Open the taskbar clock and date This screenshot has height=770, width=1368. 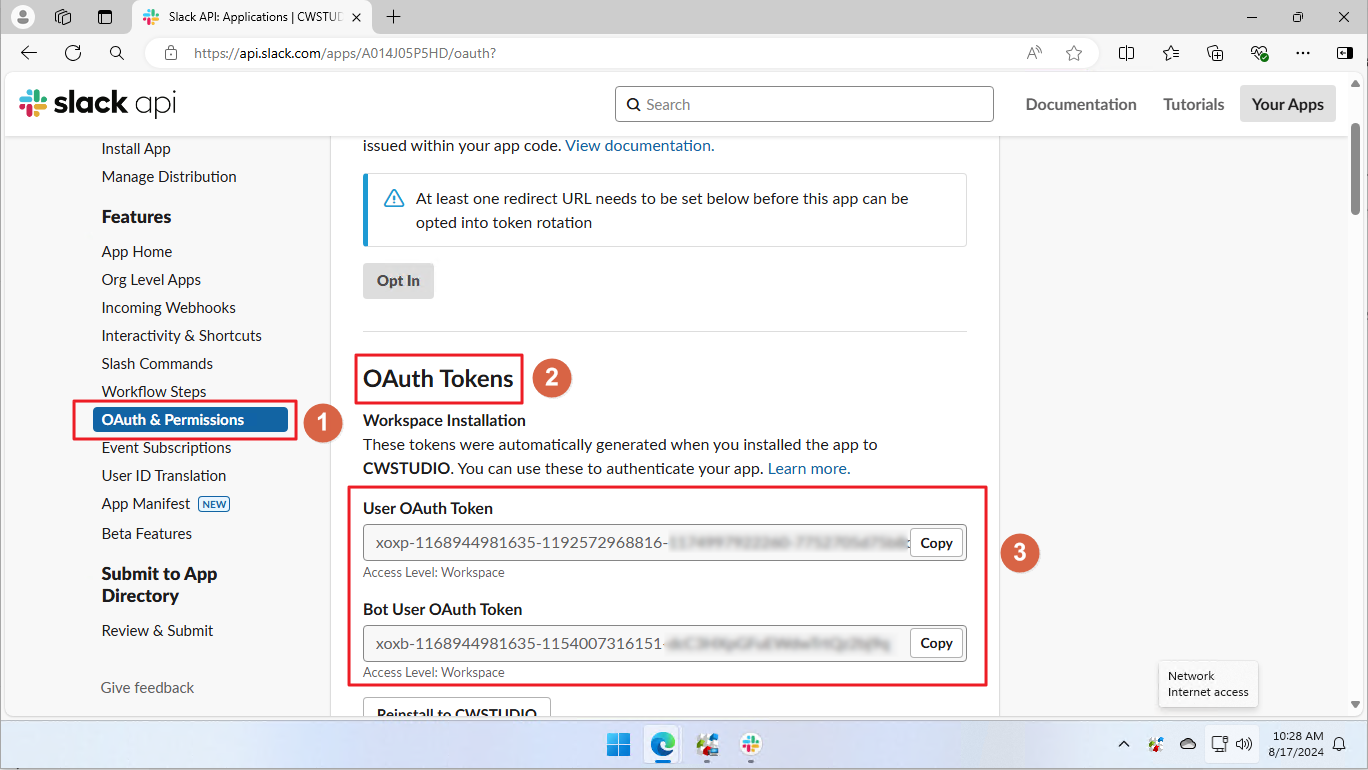[1295, 743]
